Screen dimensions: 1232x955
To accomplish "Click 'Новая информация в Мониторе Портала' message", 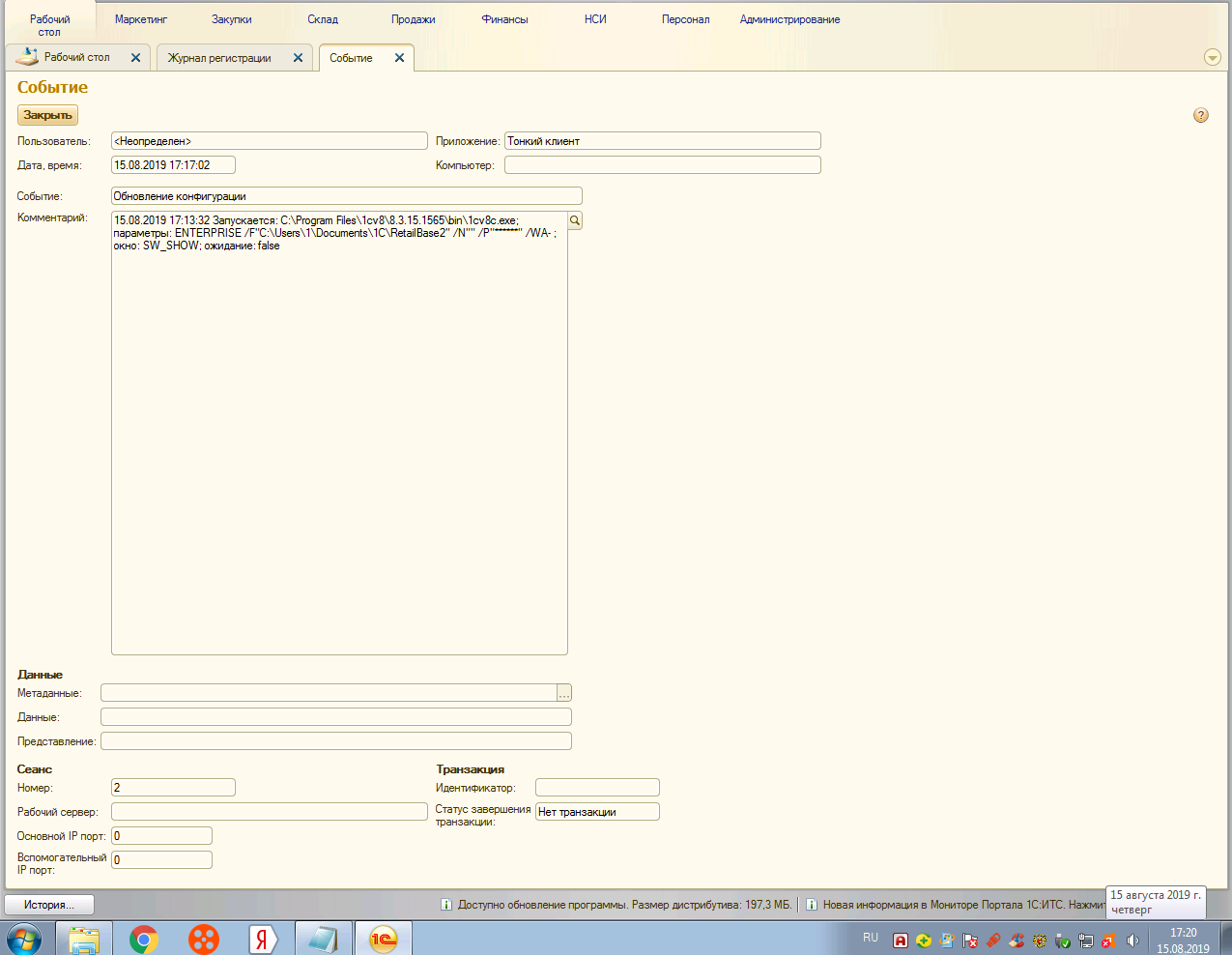I will tap(963, 905).
